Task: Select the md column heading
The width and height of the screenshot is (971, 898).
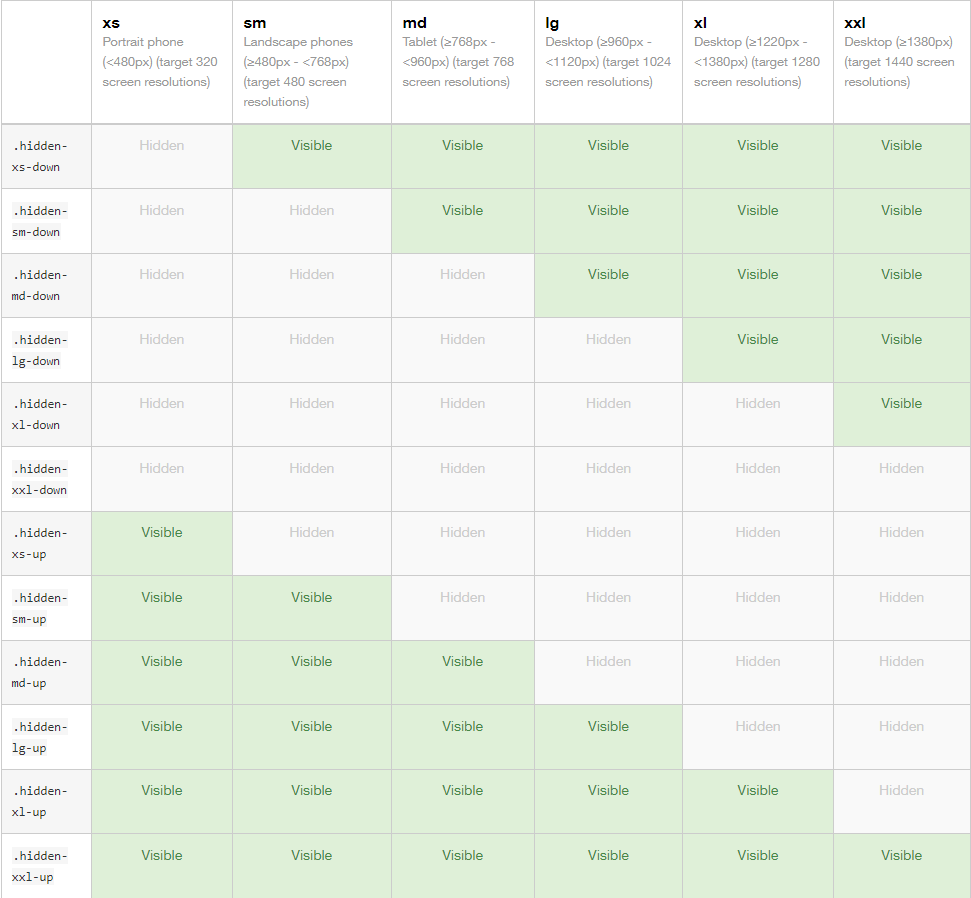Action: pyautogui.click(x=415, y=22)
